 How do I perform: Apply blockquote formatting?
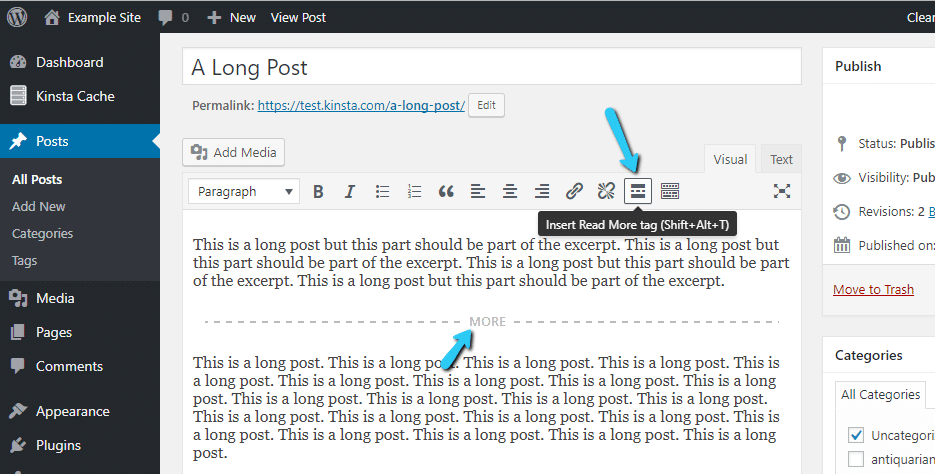click(x=446, y=191)
